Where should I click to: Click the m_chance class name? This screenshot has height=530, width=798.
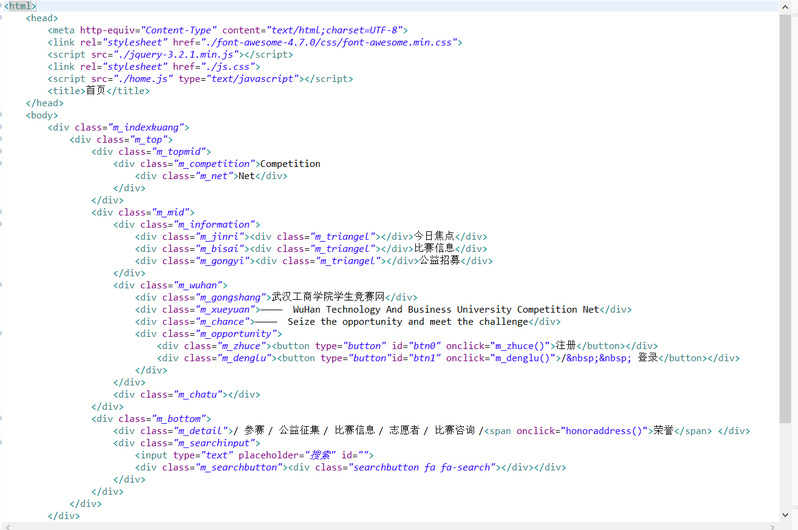tap(222, 322)
